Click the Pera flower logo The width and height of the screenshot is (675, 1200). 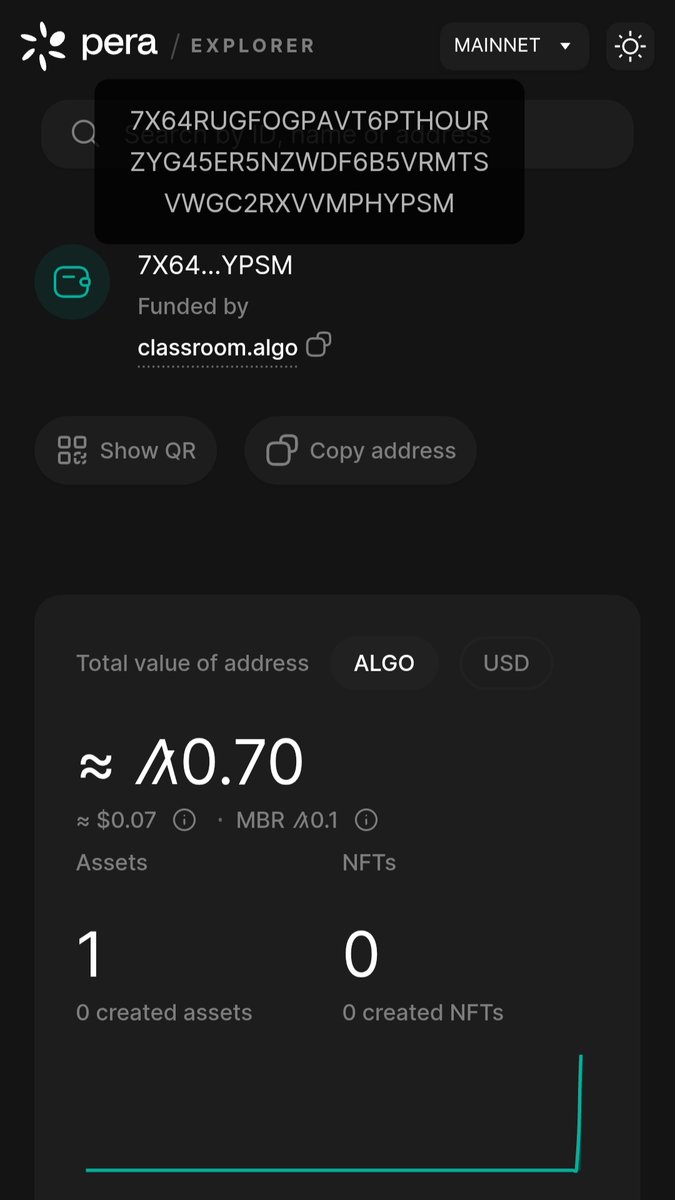44,46
